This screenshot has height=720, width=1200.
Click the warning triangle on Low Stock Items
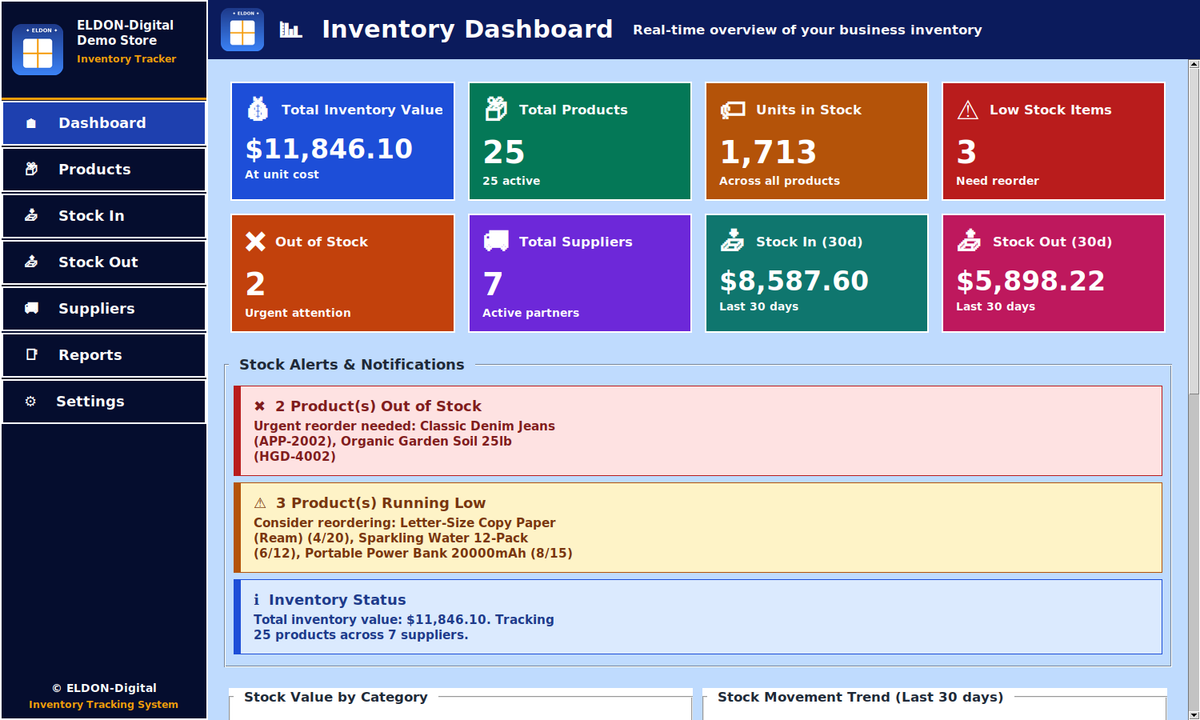point(967,110)
